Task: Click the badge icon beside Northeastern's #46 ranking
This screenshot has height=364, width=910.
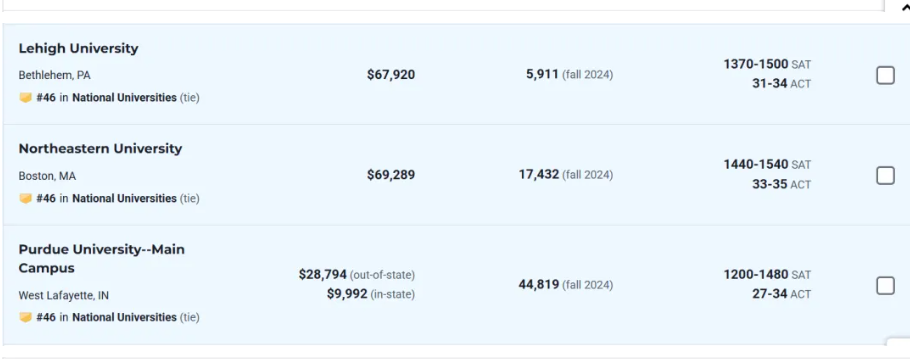Action: coord(26,199)
